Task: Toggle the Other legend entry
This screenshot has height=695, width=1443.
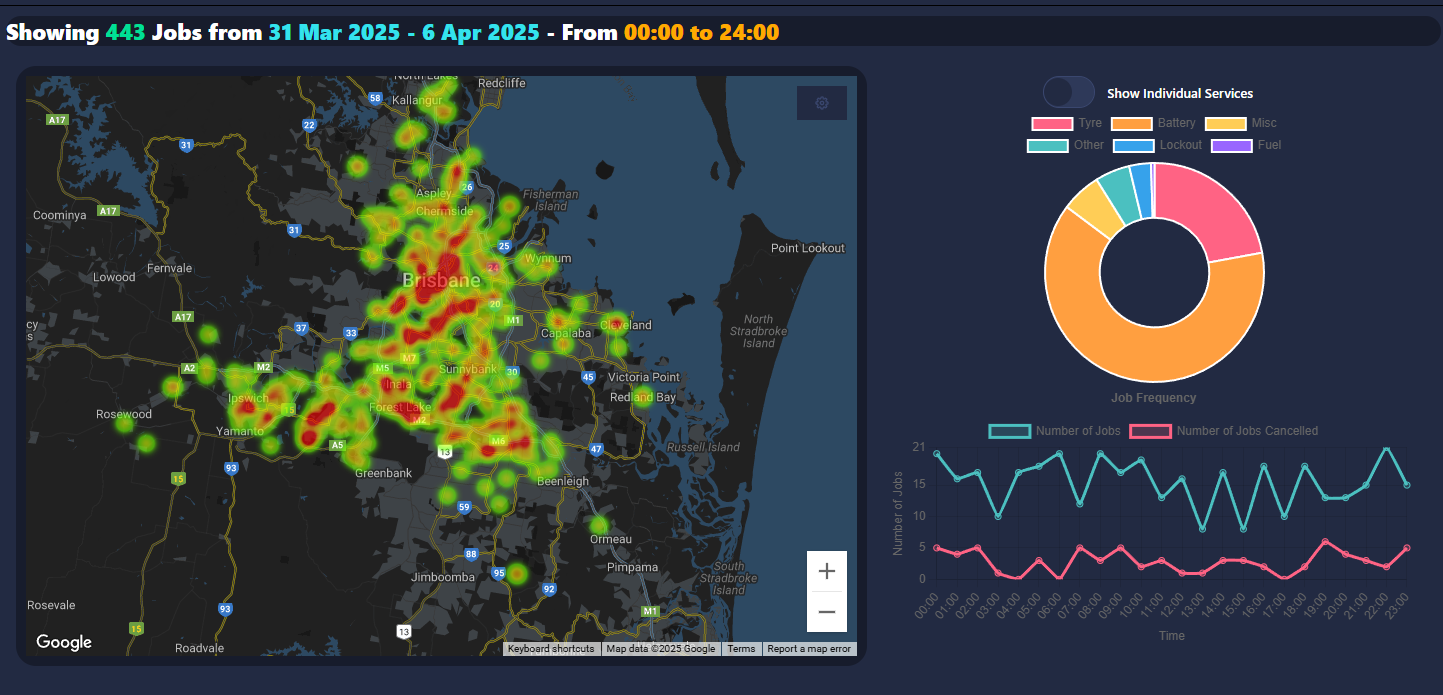Action: click(1066, 145)
